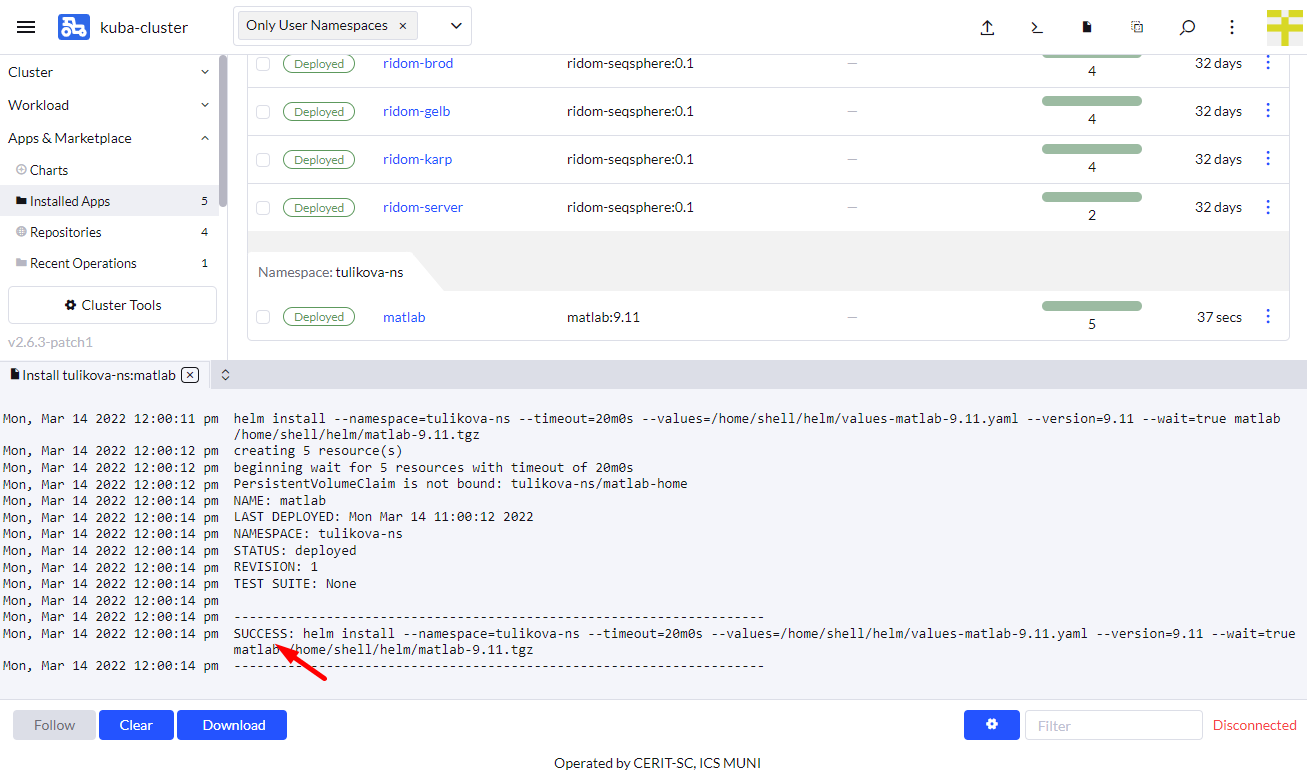
Task: Check the ridom-gelb row checkbox
Action: 263,112
